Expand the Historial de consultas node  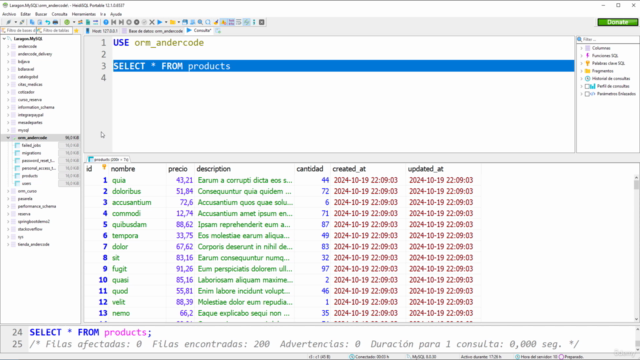point(582,78)
